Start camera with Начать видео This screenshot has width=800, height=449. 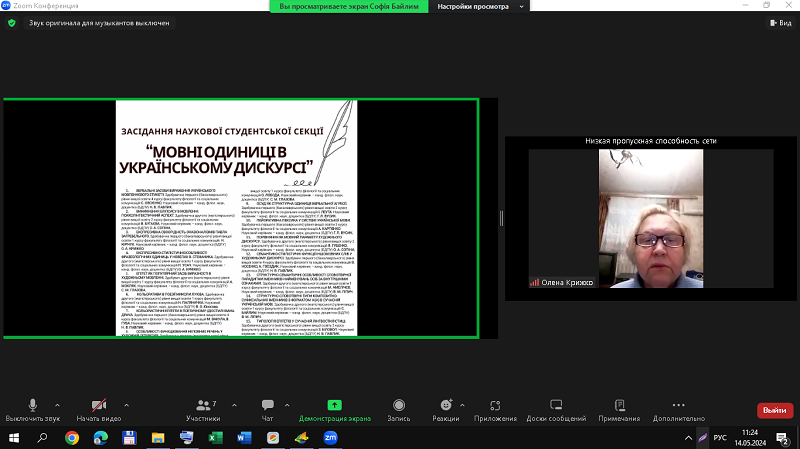pyautogui.click(x=98, y=408)
